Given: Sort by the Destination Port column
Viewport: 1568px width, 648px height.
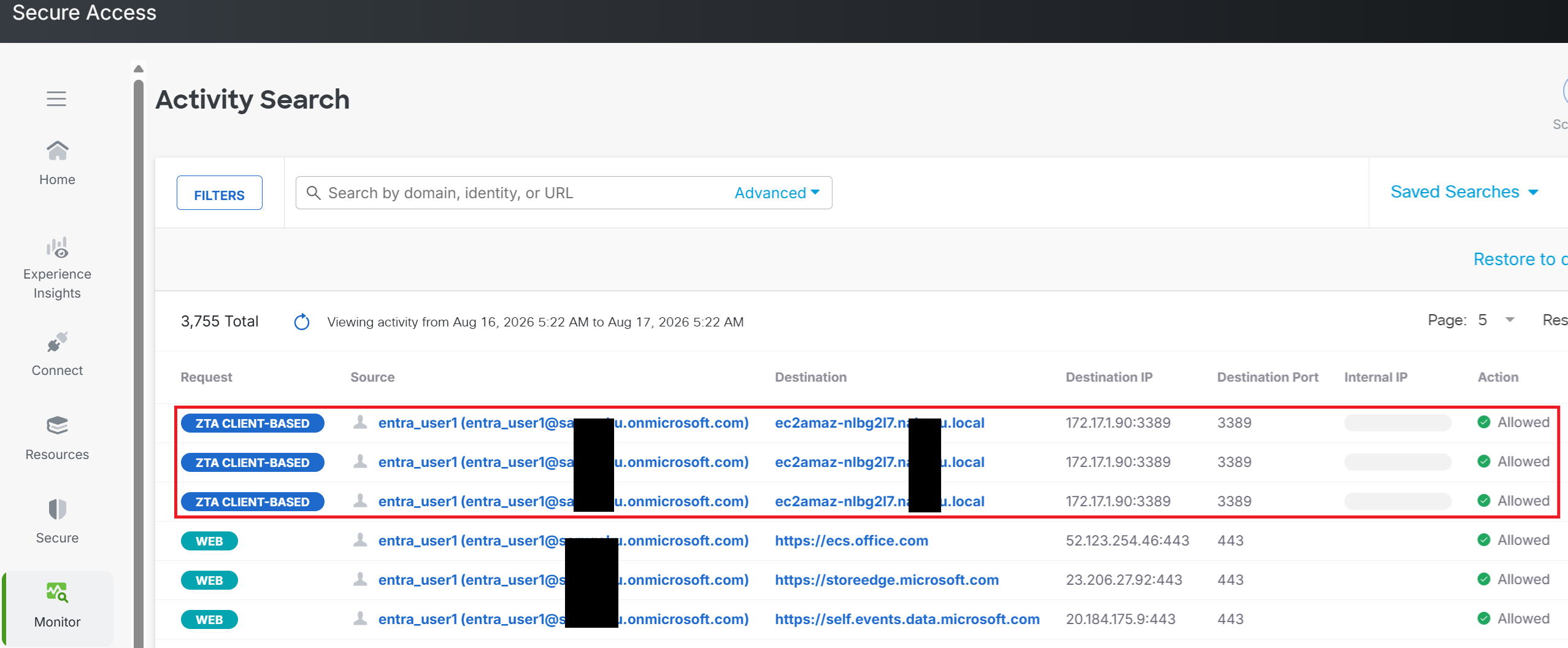Looking at the screenshot, I should 1267,377.
